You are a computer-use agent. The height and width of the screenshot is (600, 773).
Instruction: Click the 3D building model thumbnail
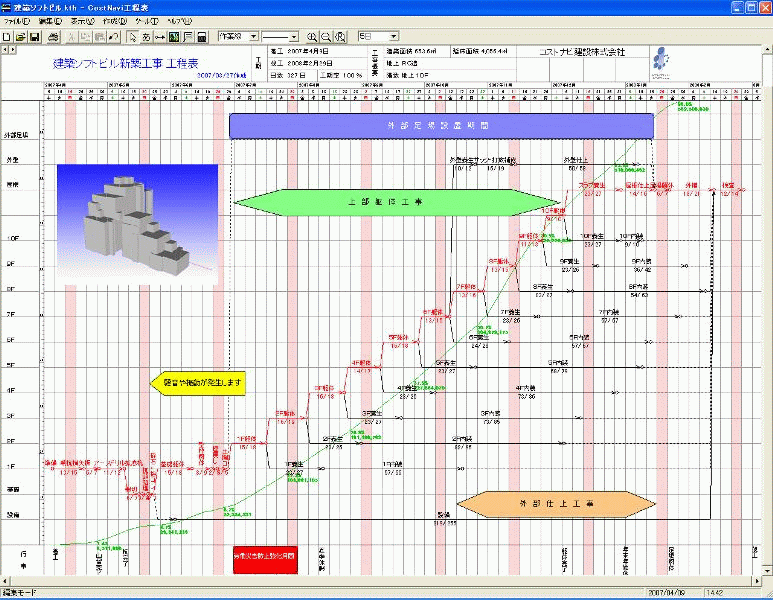[138, 223]
